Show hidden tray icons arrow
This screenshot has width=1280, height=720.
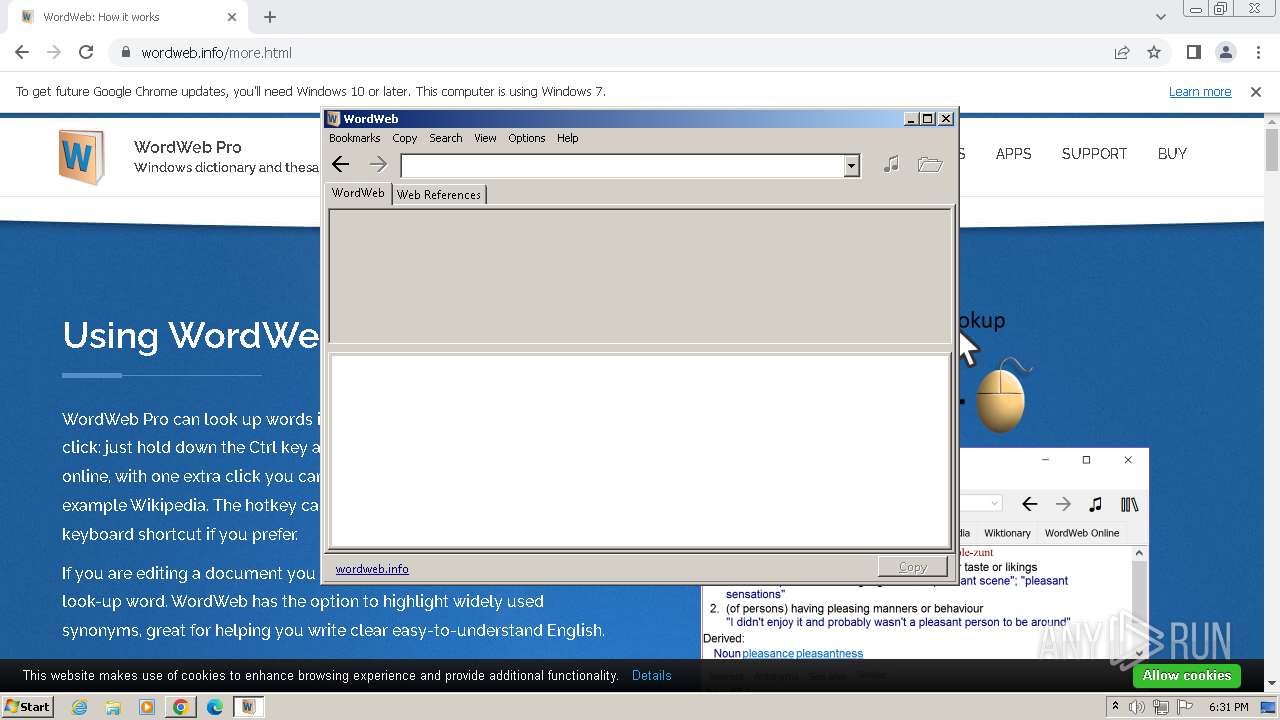tap(1115, 707)
